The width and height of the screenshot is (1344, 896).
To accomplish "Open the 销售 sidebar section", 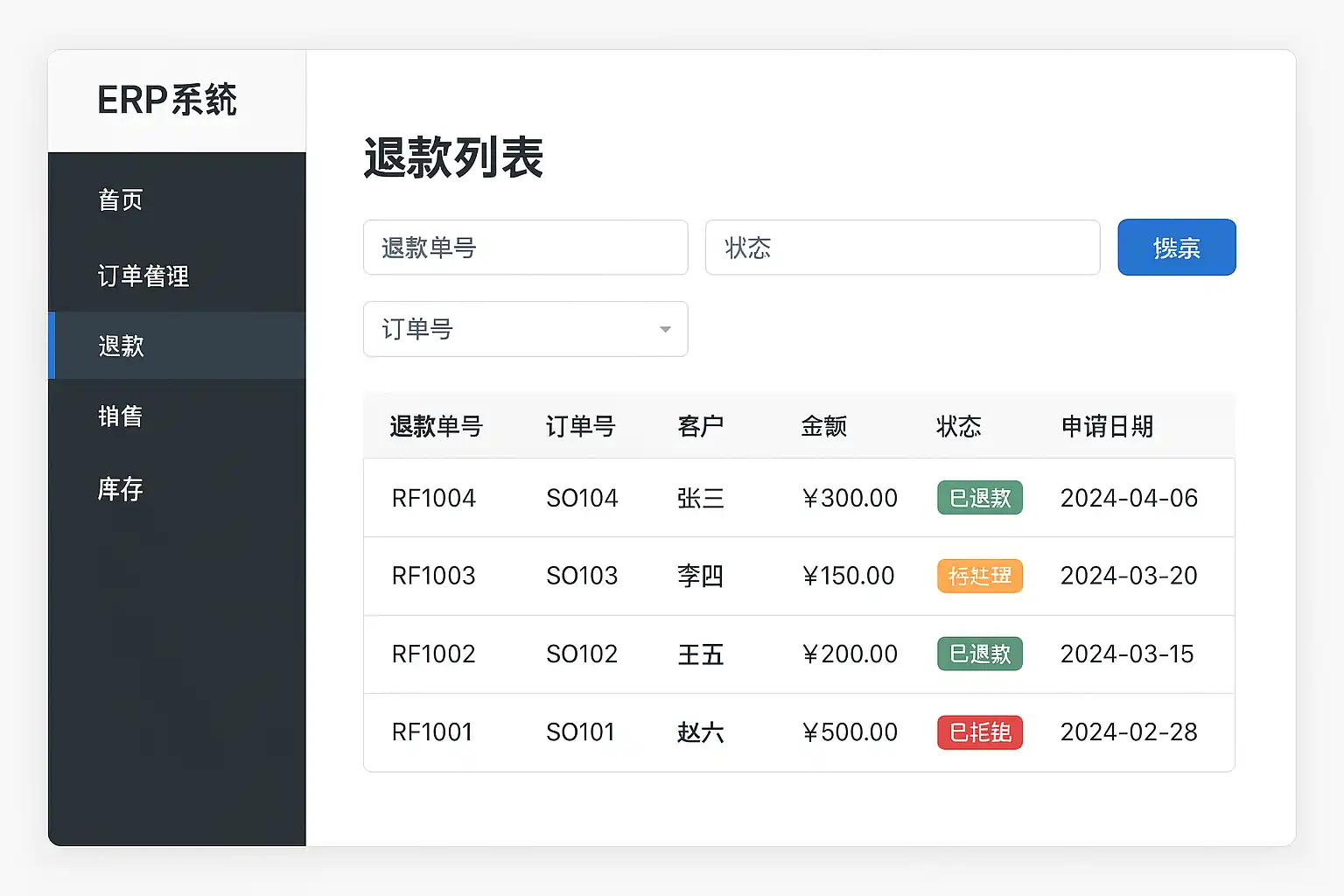I will point(121,416).
